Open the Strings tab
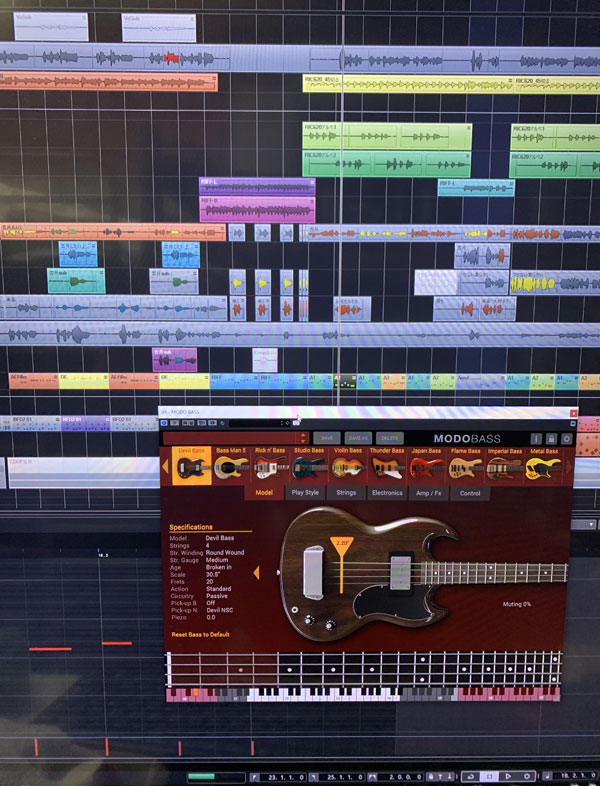Image resolution: width=600 pixels, height=786 pixels. 346,493
